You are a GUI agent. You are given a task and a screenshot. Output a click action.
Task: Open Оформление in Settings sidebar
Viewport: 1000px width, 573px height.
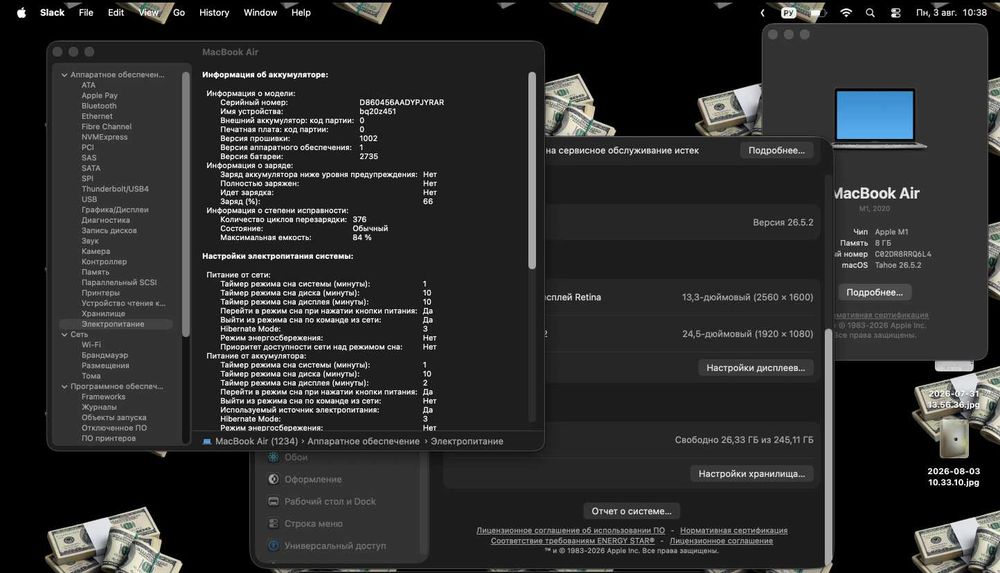(x=312, y=479)
